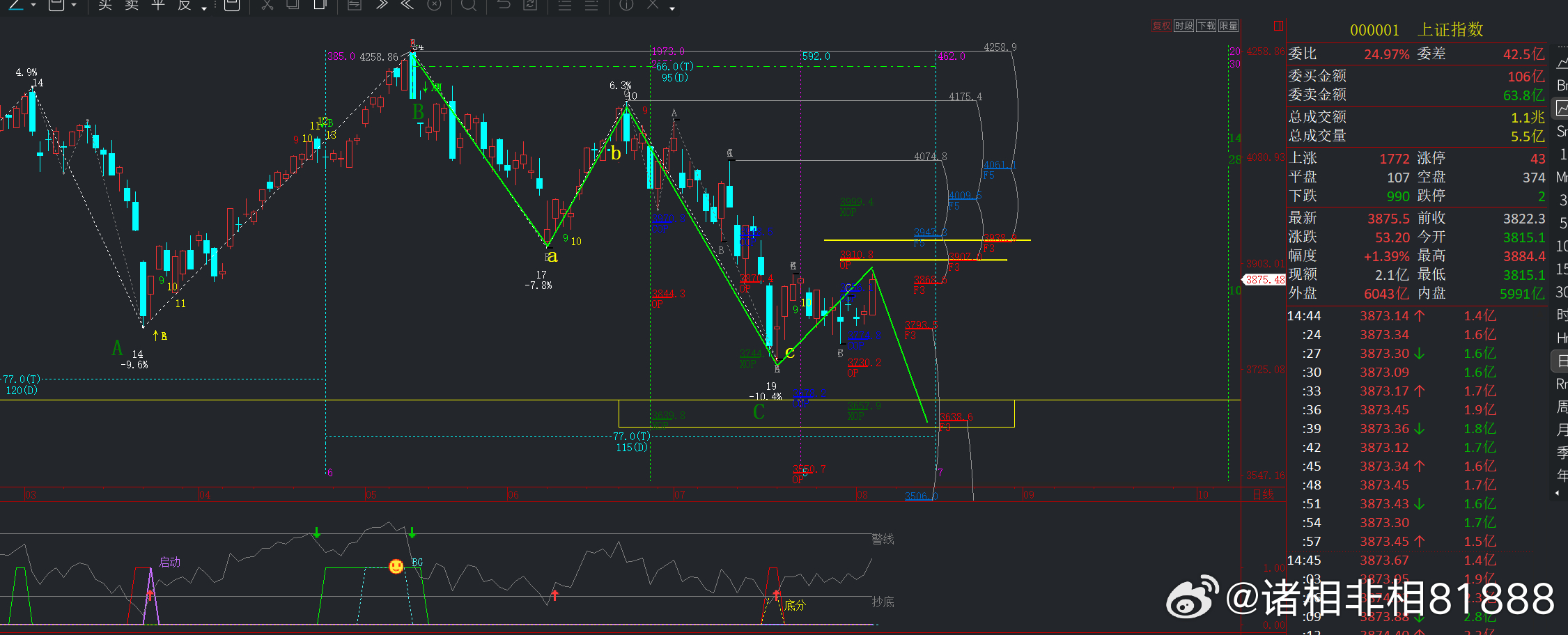1568x635 pixels.
Task: Select the 周 weekly period tab
Action: pos(1562,407)
